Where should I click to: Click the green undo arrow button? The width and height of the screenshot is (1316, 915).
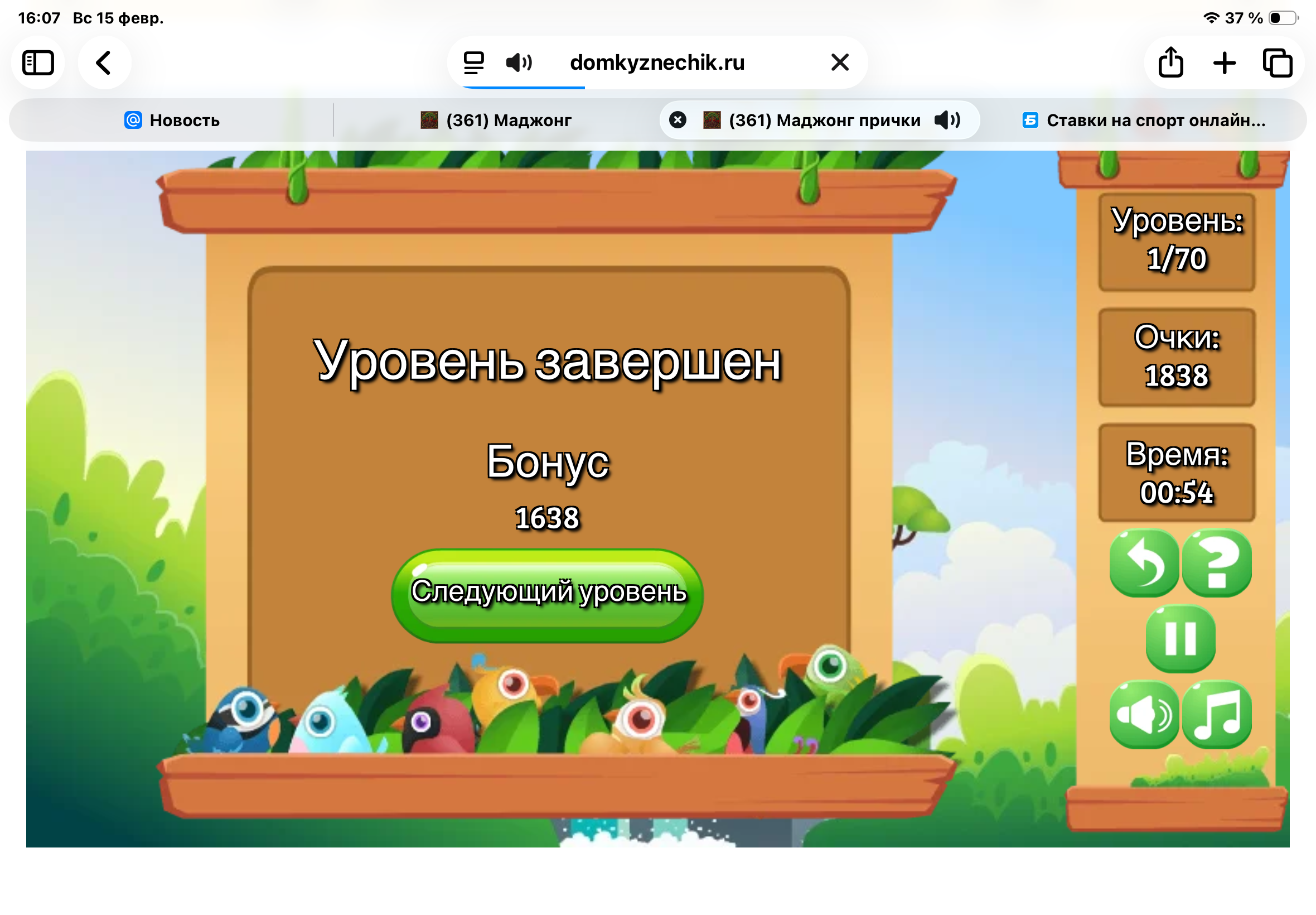coord(1144,564)
